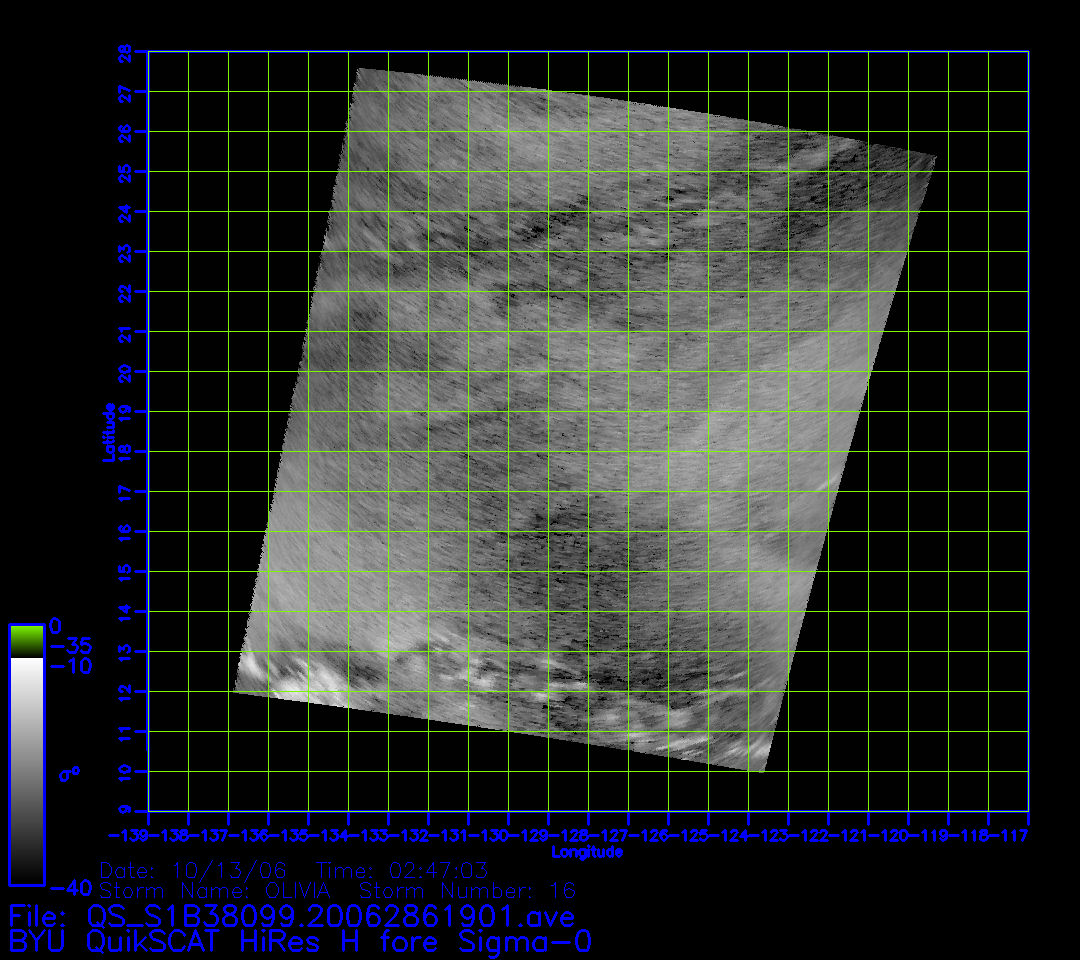The image size is (1080, 960).
Task: Click the 0 label above the color bar
Action: pyautogui.click(x=56, y=626)
